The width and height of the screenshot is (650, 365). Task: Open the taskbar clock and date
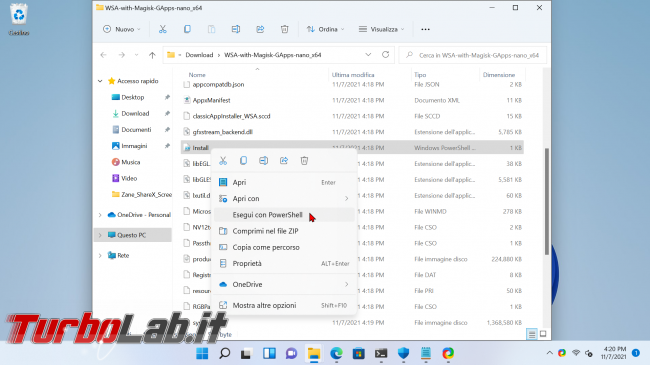point(614,353)
